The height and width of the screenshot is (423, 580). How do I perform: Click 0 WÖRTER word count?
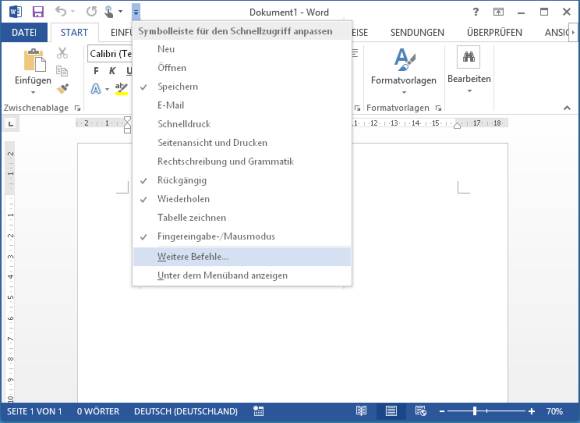point(98,412)
